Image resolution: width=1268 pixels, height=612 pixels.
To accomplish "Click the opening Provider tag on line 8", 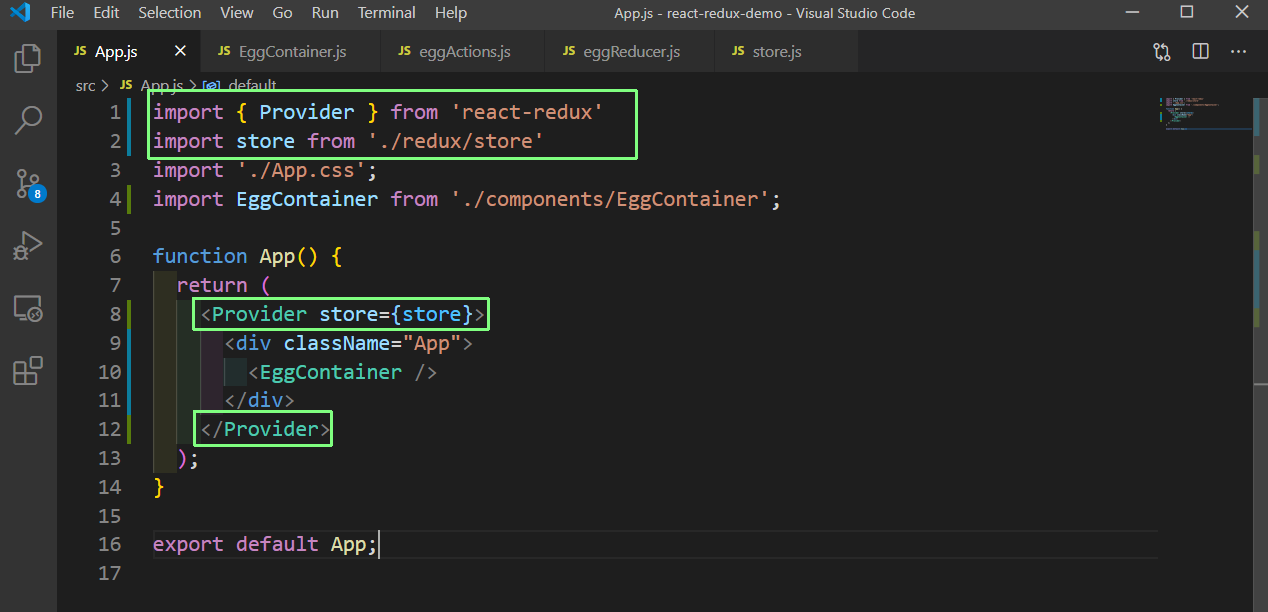I will [x=343, y=314].
